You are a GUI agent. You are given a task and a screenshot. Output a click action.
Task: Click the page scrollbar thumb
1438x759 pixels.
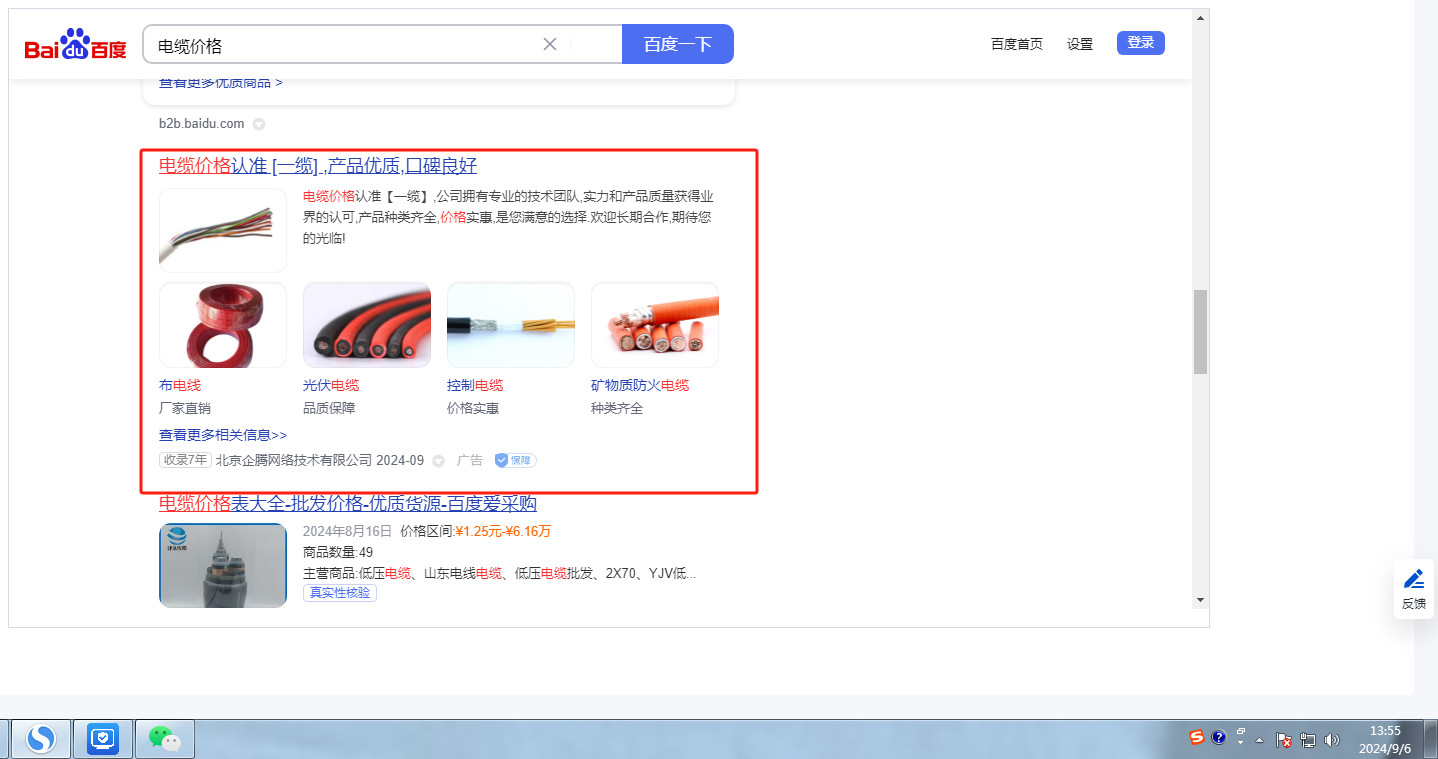(x=1200, y=332)
